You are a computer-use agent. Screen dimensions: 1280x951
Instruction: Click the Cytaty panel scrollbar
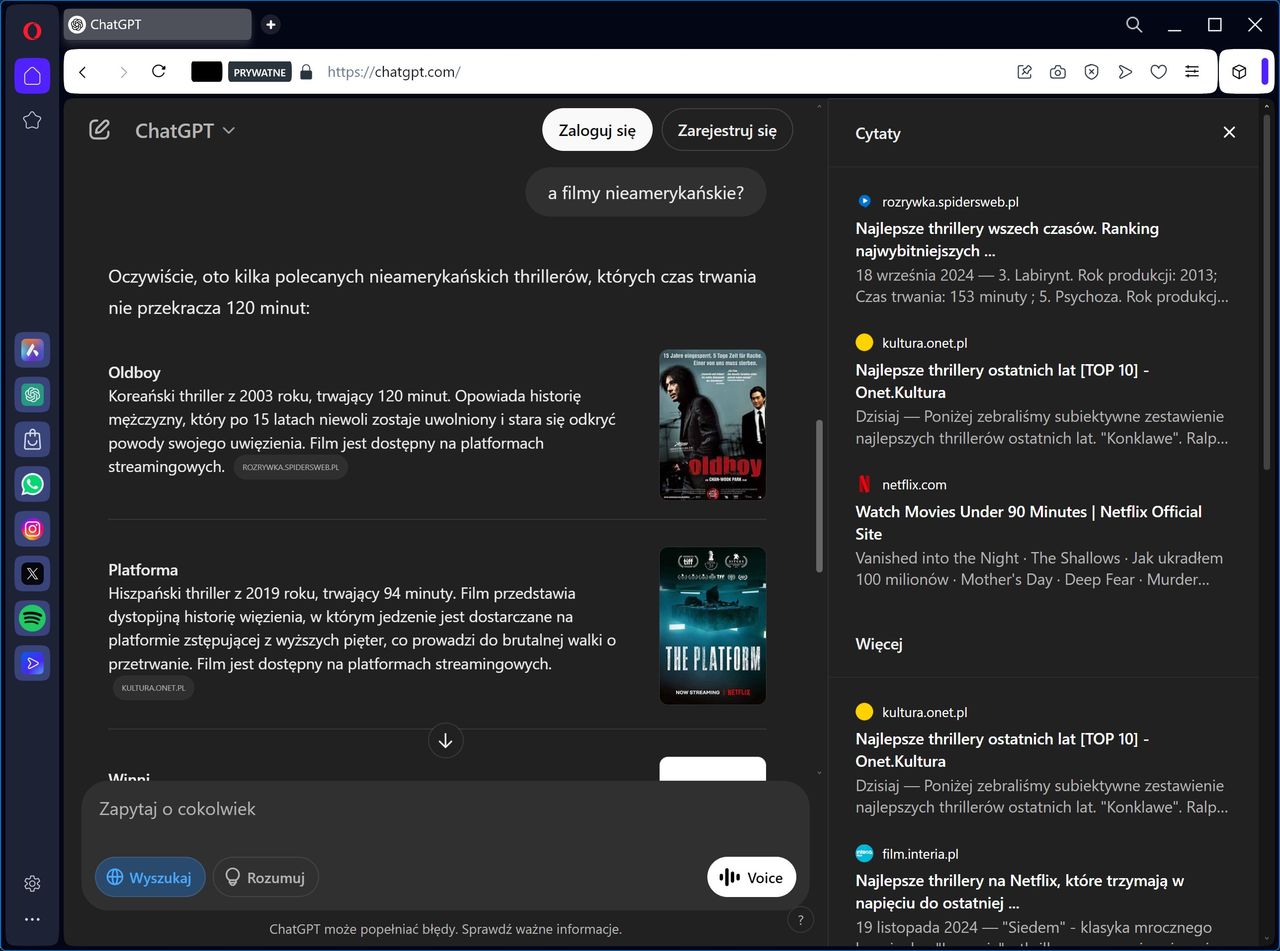tap(1267, 290)
